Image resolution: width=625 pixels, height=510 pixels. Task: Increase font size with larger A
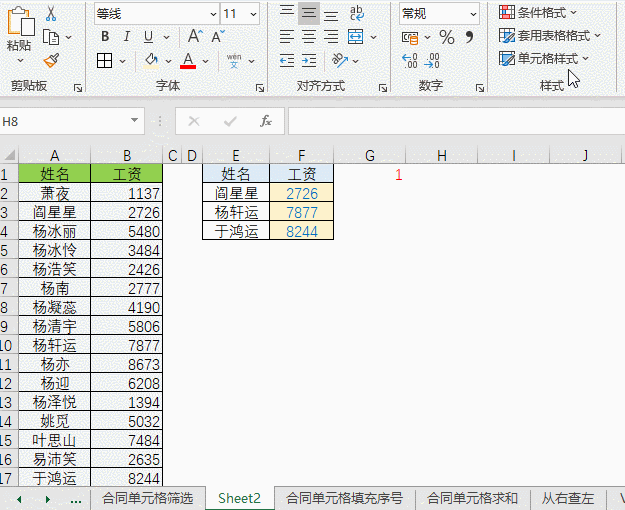pos(195,36)
